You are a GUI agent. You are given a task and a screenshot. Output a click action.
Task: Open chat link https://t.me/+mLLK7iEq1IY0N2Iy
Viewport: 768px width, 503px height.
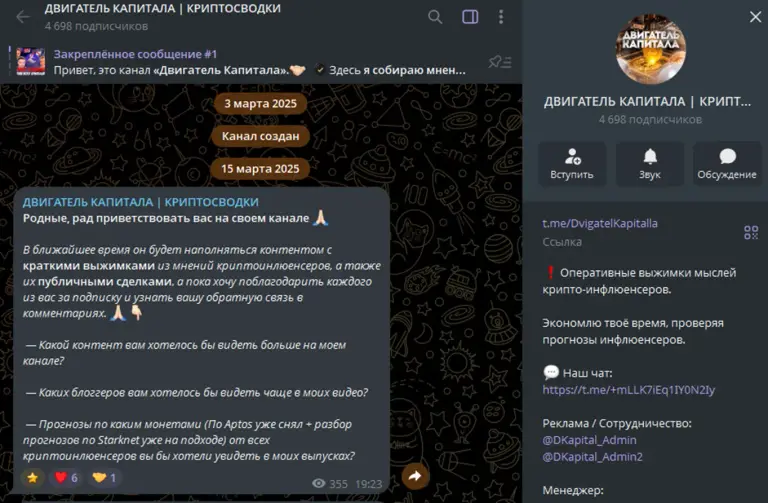pos(628,390)
